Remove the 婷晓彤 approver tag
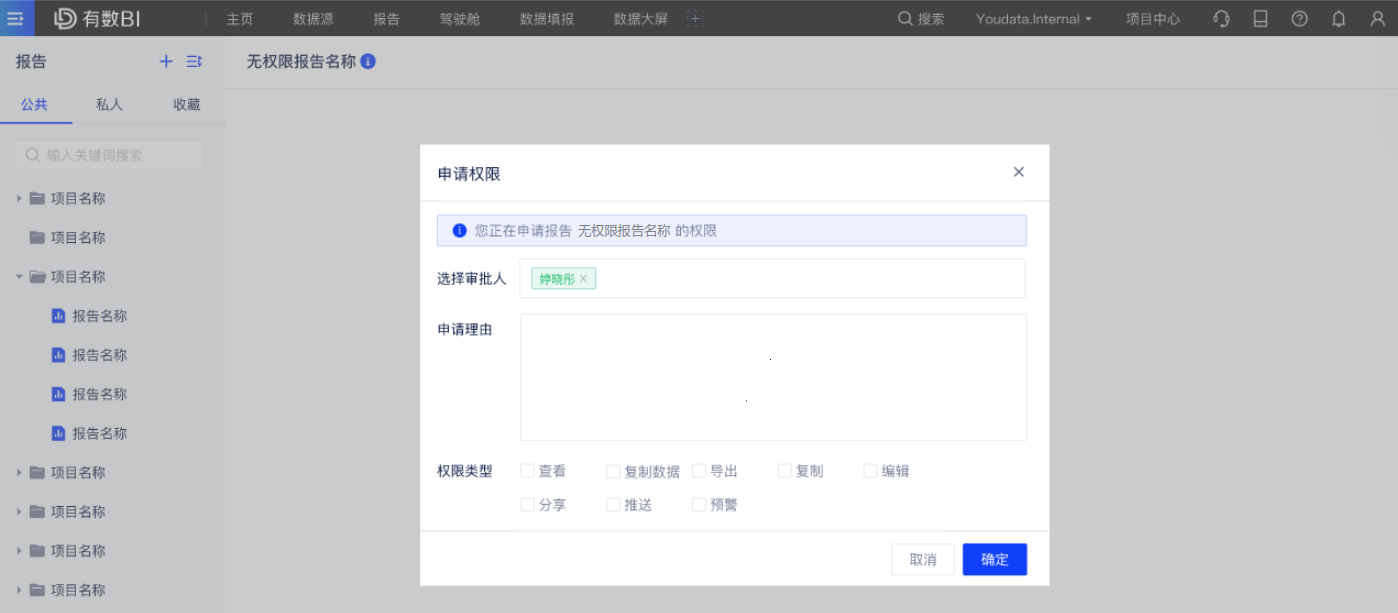This screenshot has height=613, width=1398. pyautogui.click(x=583, y=279)
